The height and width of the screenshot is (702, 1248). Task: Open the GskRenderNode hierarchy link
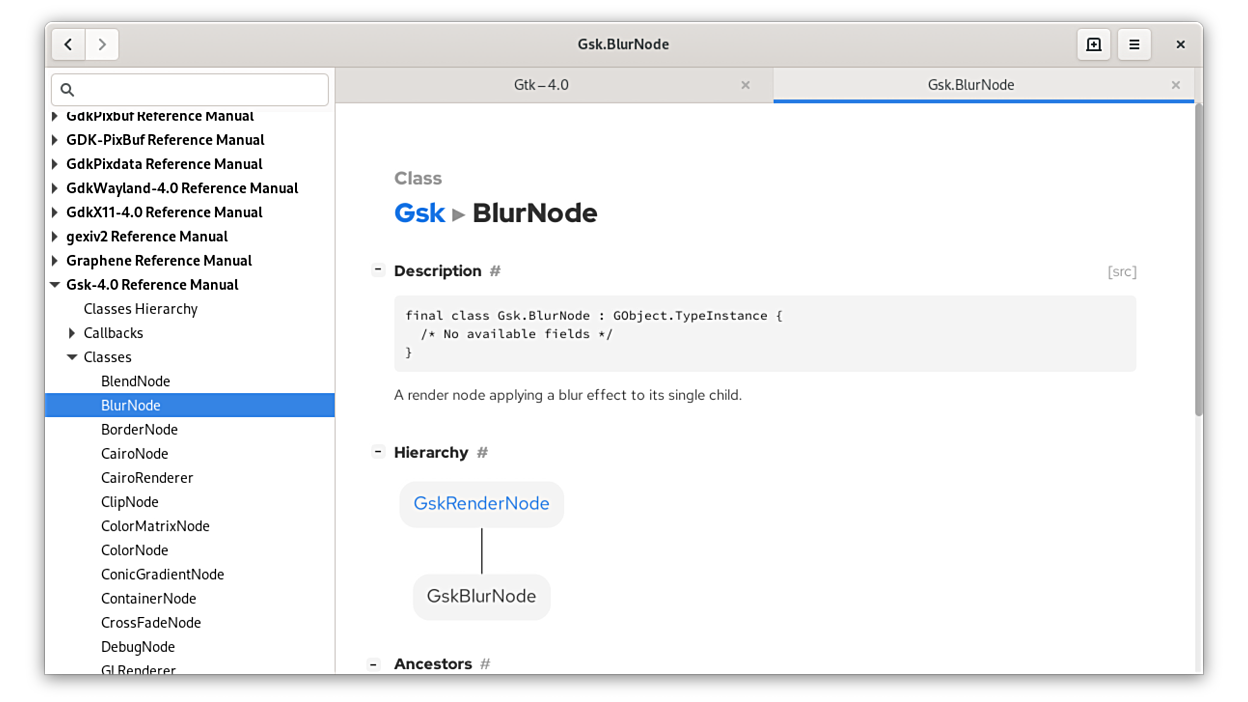[481, 504]
